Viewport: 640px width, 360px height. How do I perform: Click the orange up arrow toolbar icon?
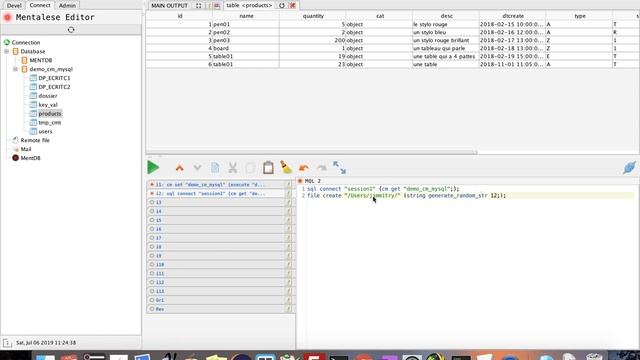tap(180, 168)
